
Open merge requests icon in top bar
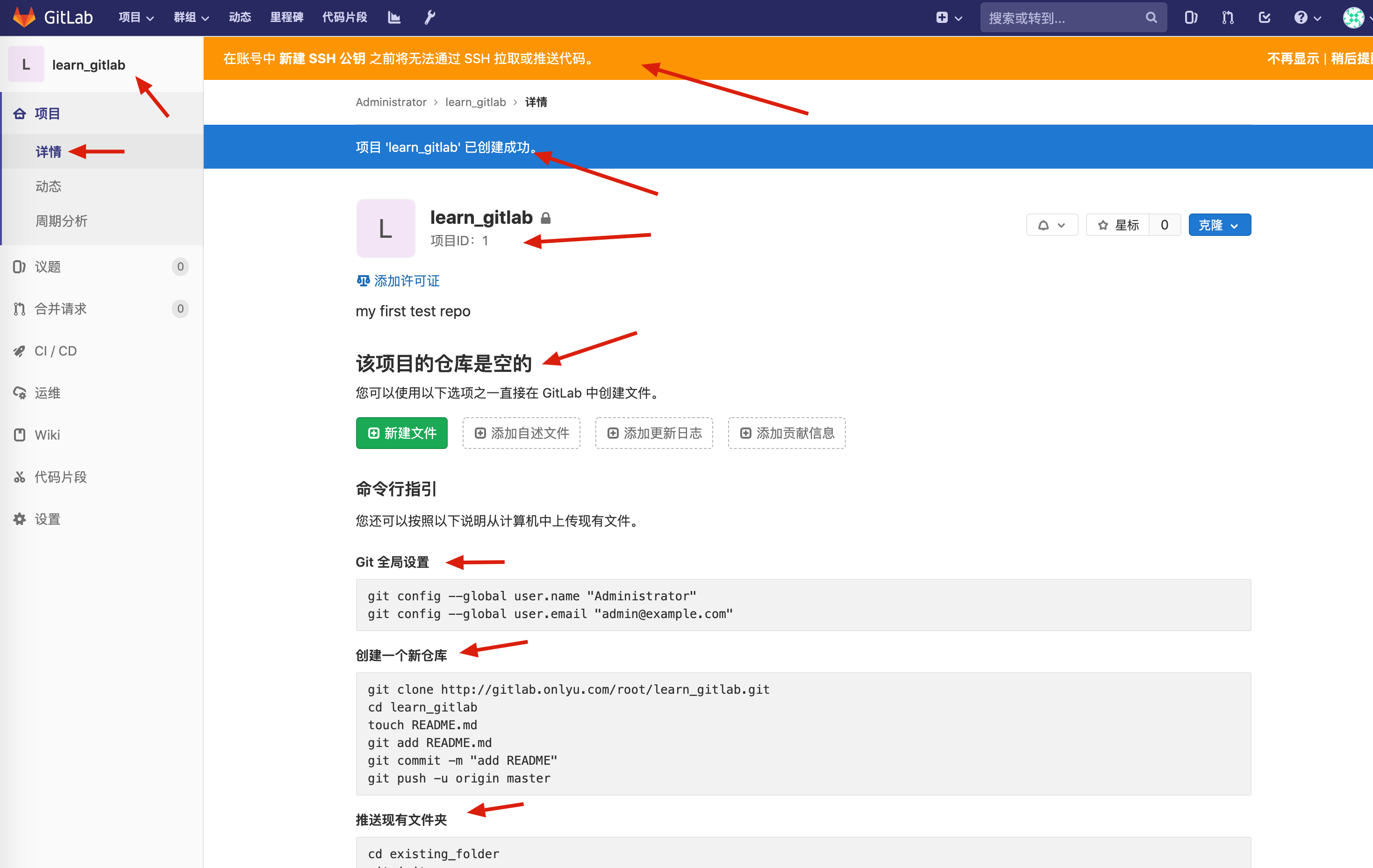tap(1228, 18)
